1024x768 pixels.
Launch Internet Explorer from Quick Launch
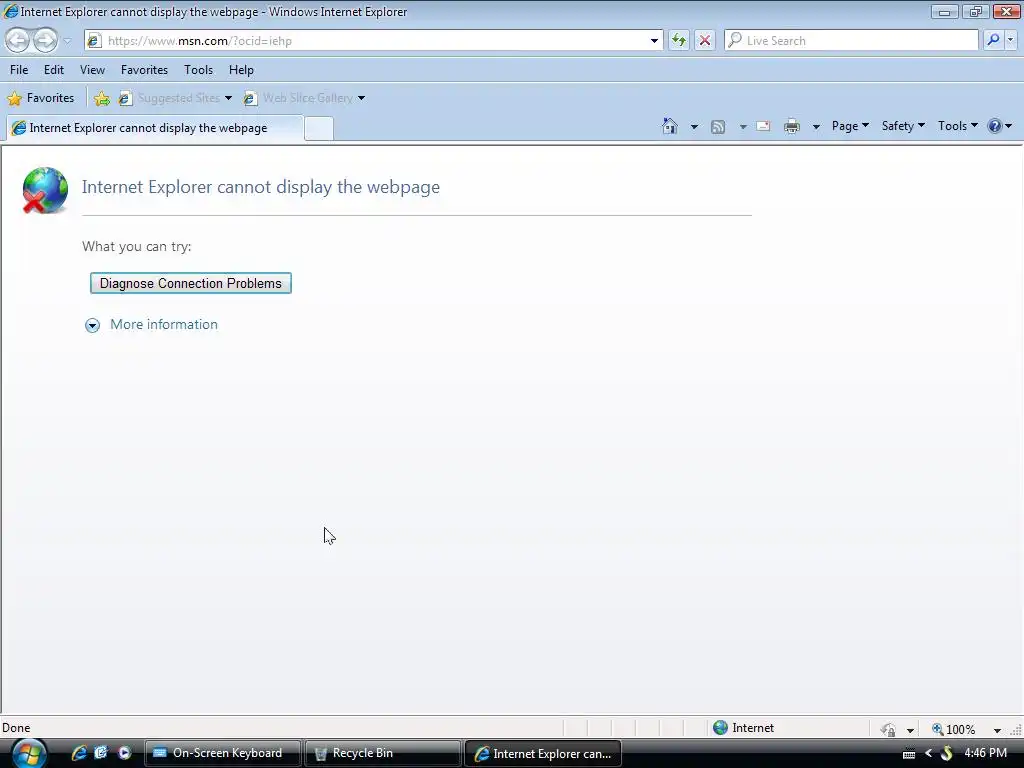click(79, 753)
